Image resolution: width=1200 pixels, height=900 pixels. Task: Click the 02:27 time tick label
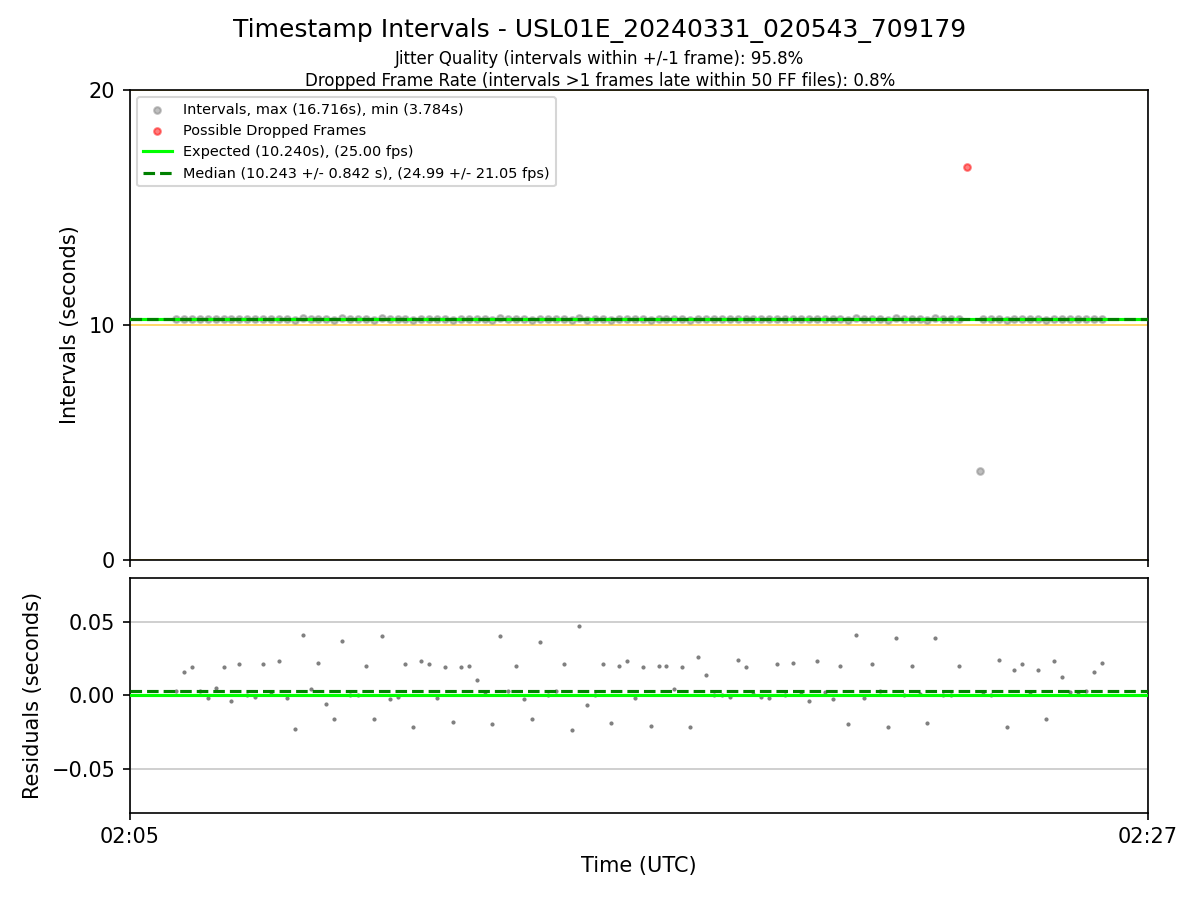coord(1147,836)
